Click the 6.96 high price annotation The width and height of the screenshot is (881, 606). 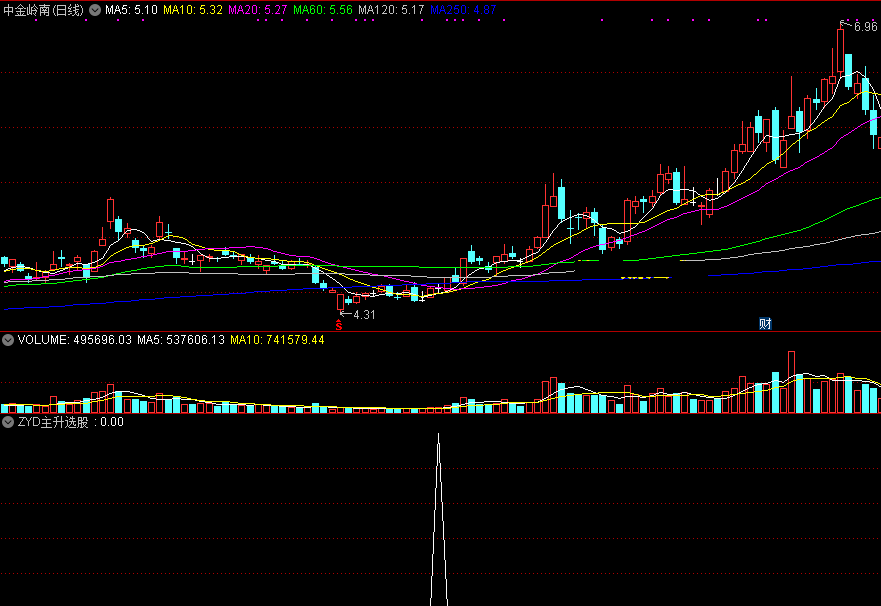[x=865, y=26]
